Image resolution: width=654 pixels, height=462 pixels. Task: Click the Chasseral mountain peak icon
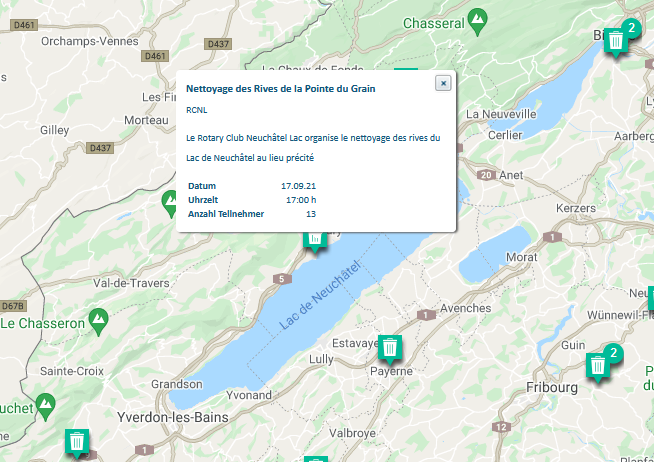(478, 22)
